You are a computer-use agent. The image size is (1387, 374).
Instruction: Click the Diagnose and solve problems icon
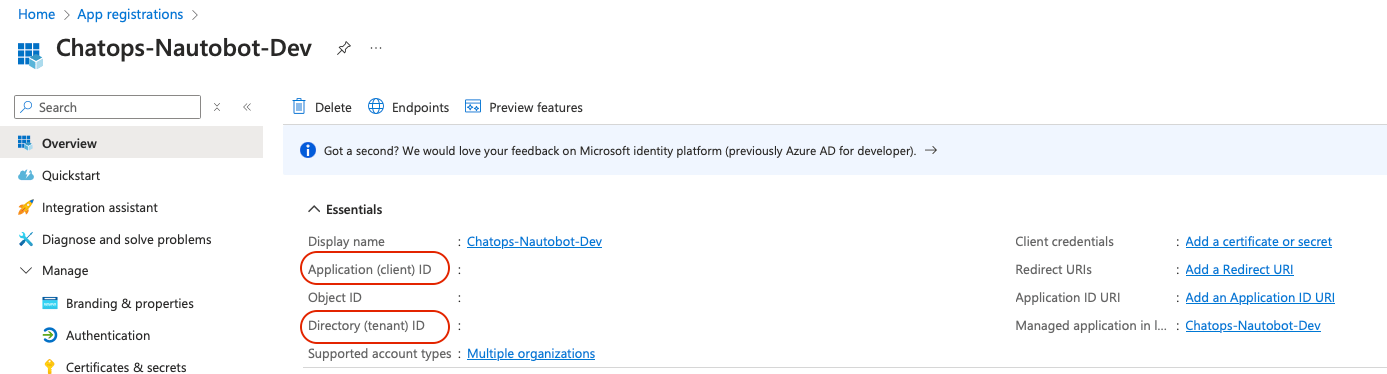(26, 239)
